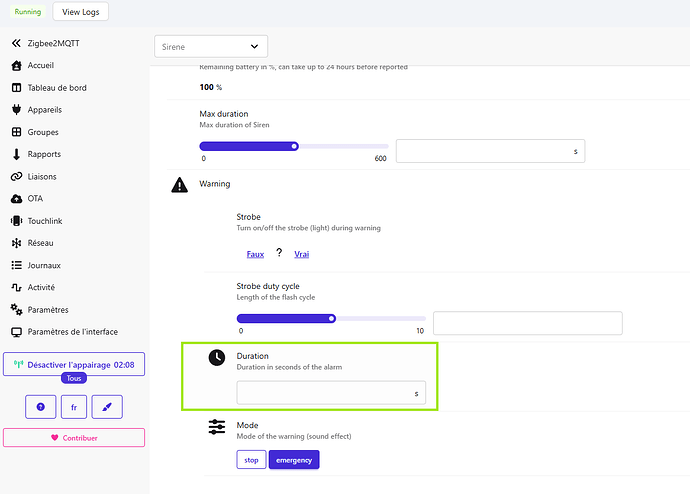Open the Journaux section
Screen dimensions: 690x494
pos(44,265)
